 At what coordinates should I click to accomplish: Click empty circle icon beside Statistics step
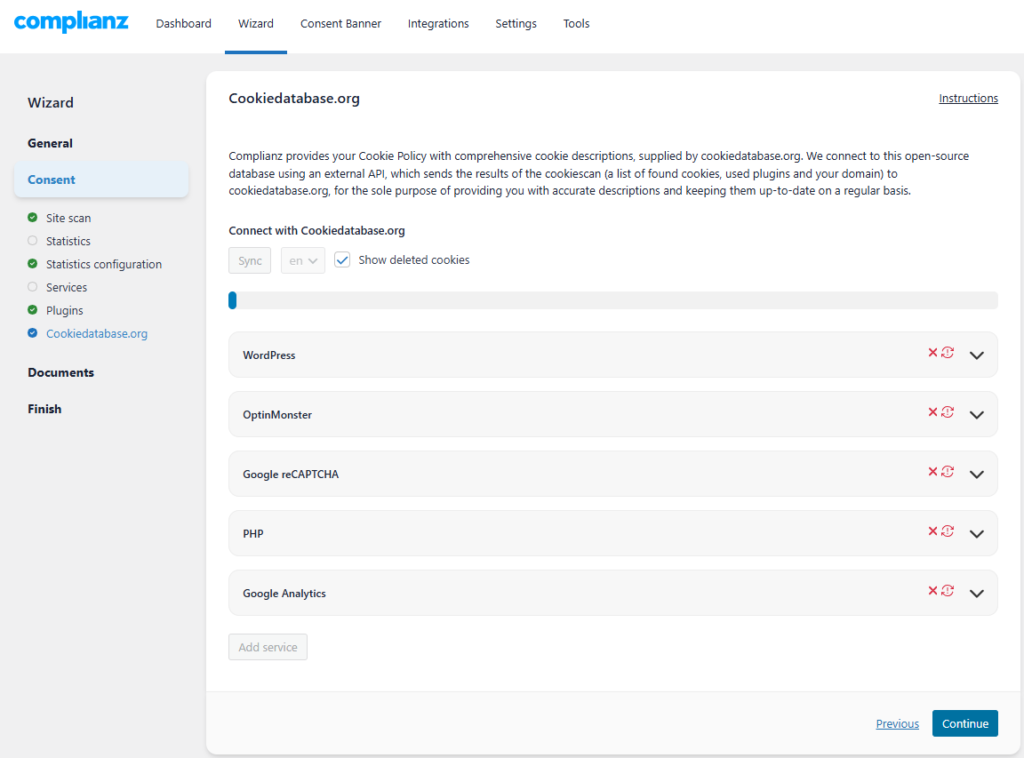tap(33, 240)
